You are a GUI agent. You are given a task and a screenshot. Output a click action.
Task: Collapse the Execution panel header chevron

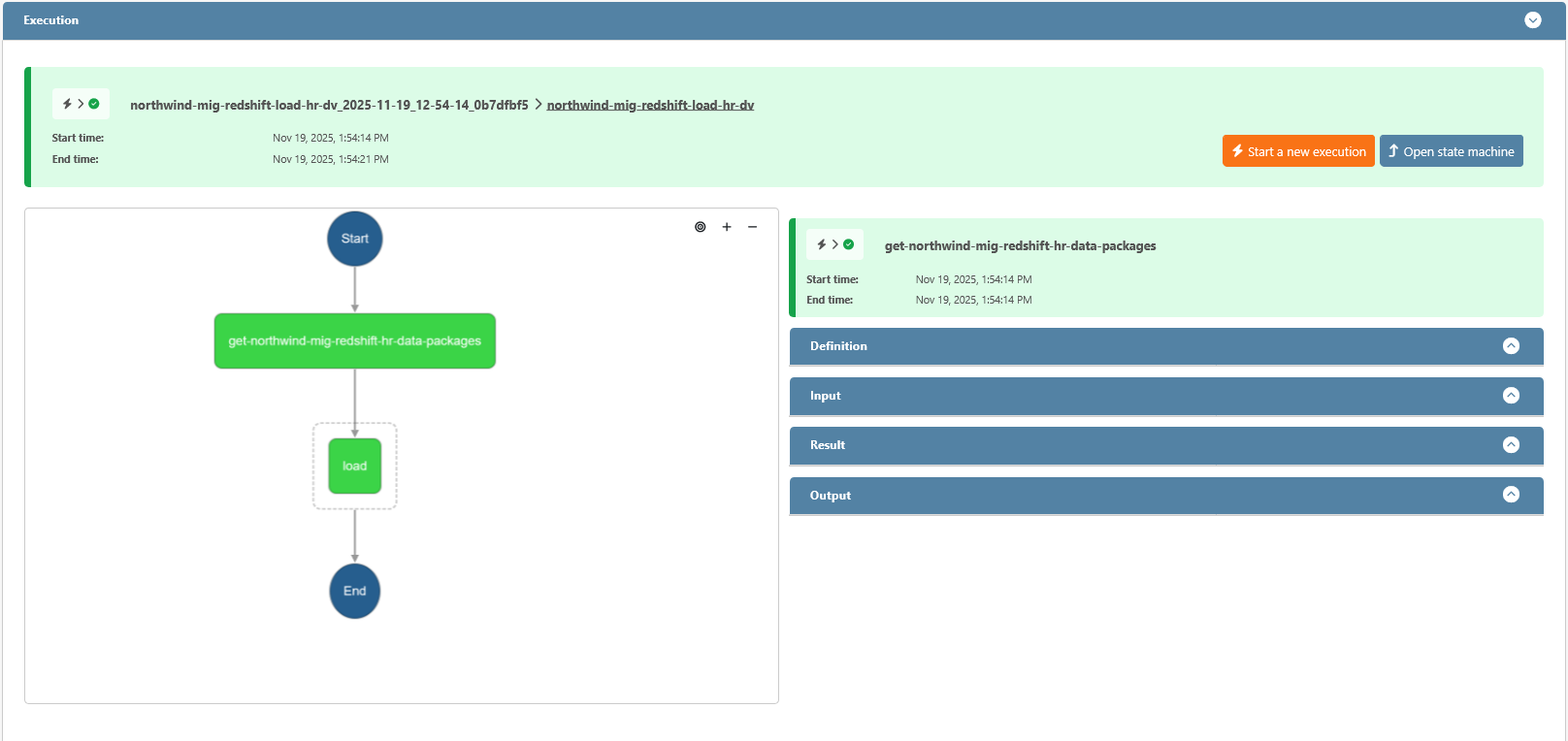[x=1532, y=20]
